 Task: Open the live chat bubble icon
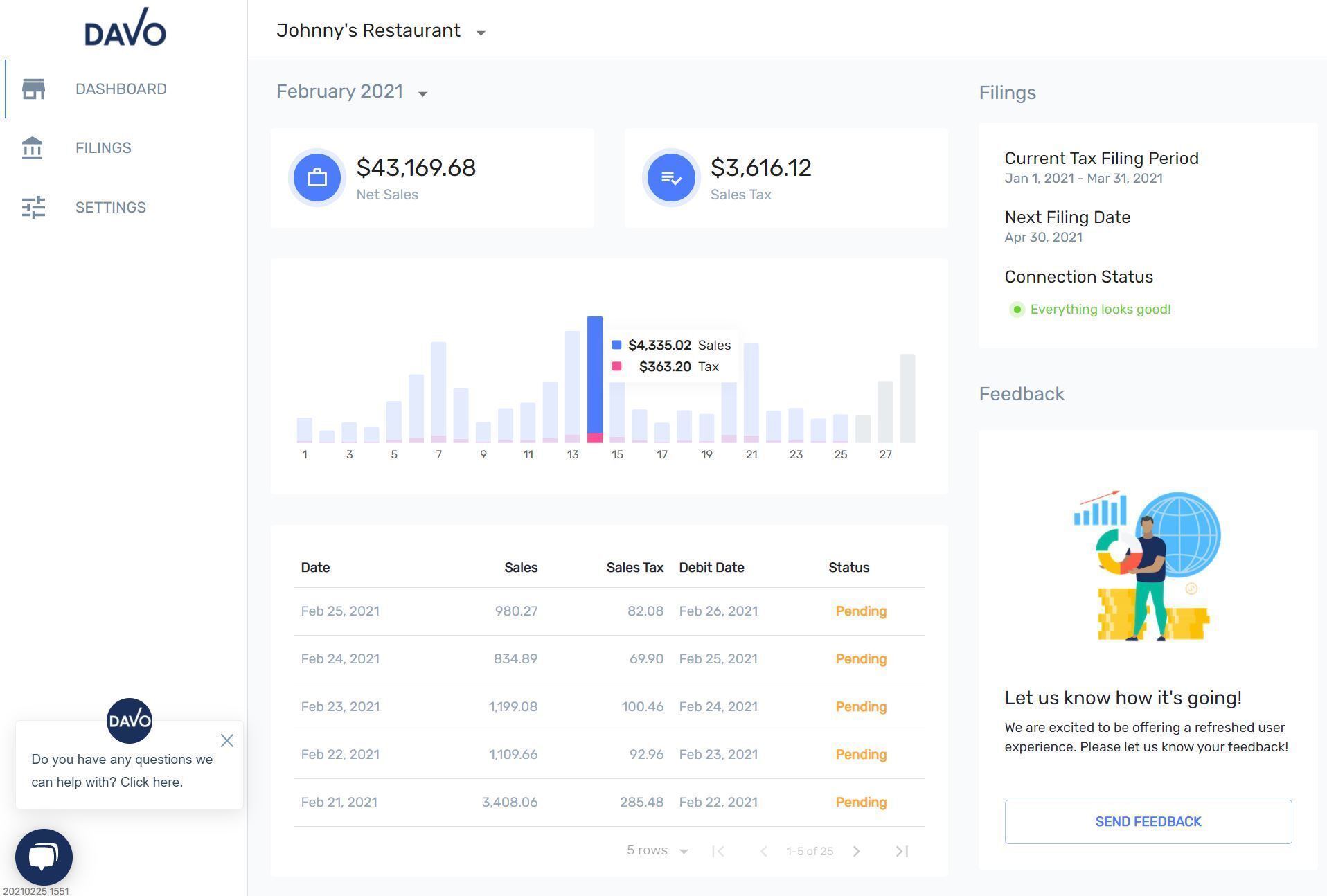[x=44, y=857]
